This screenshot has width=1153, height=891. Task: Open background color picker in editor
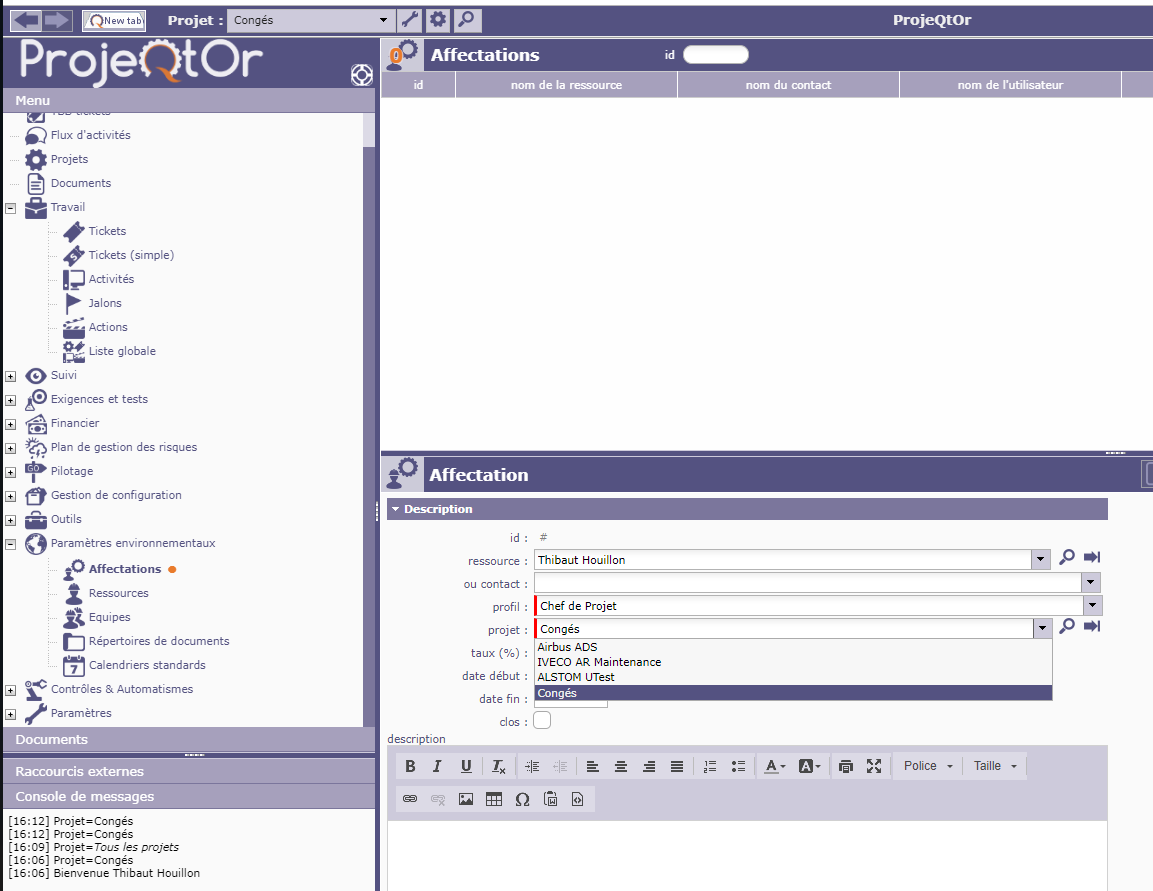[x=809, y=766]
